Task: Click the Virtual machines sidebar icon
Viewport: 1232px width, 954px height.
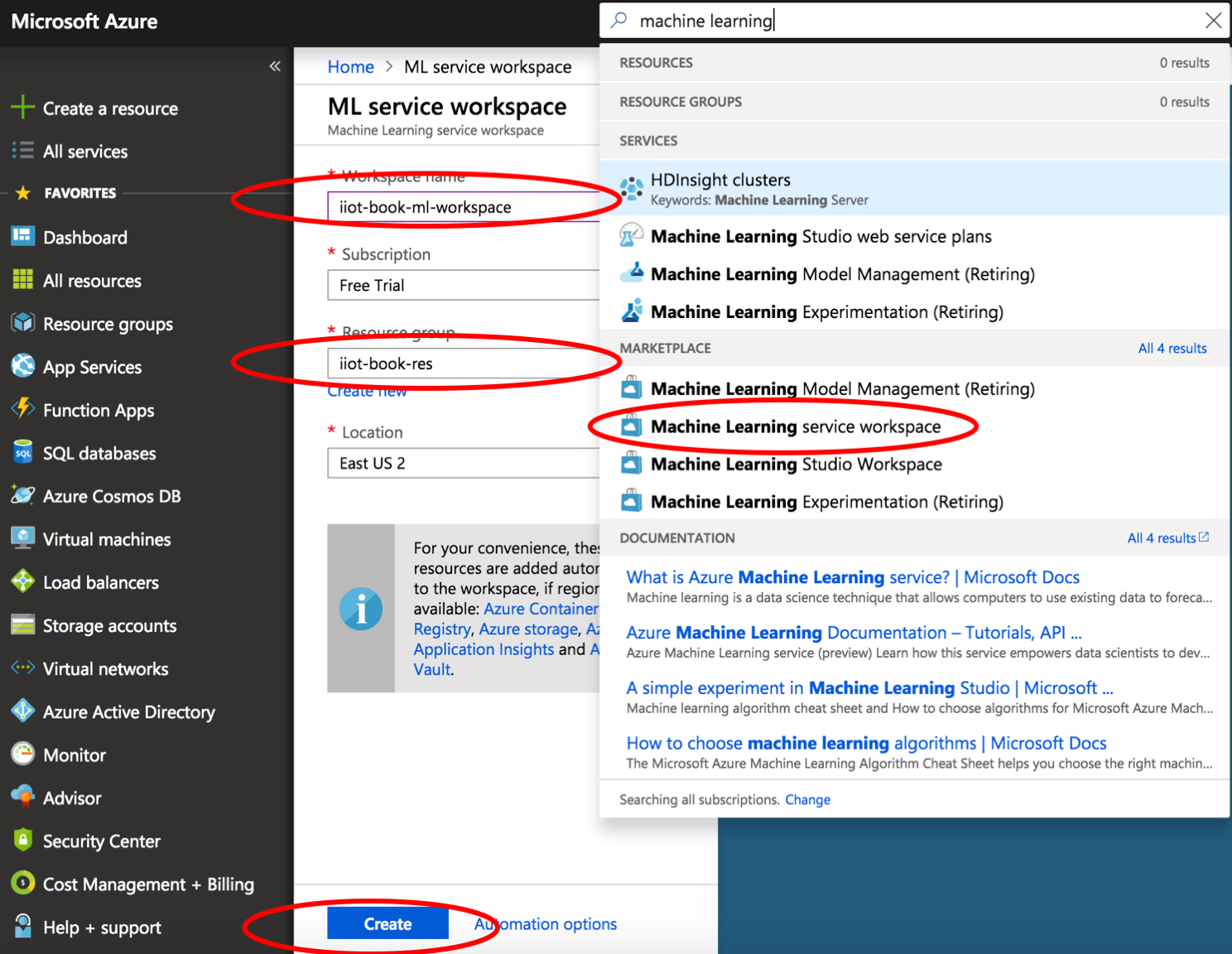Action: [x=22, y=538]
